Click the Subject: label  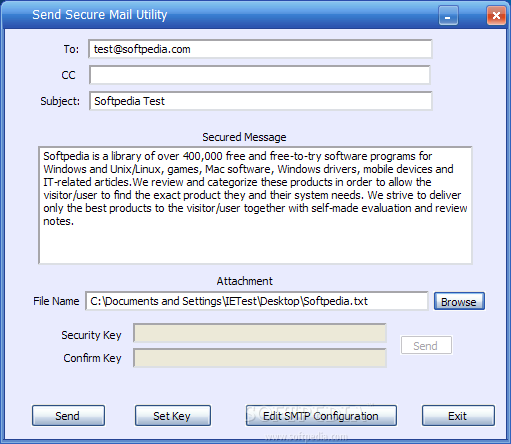pyautogui.click(x=60, y=101)
